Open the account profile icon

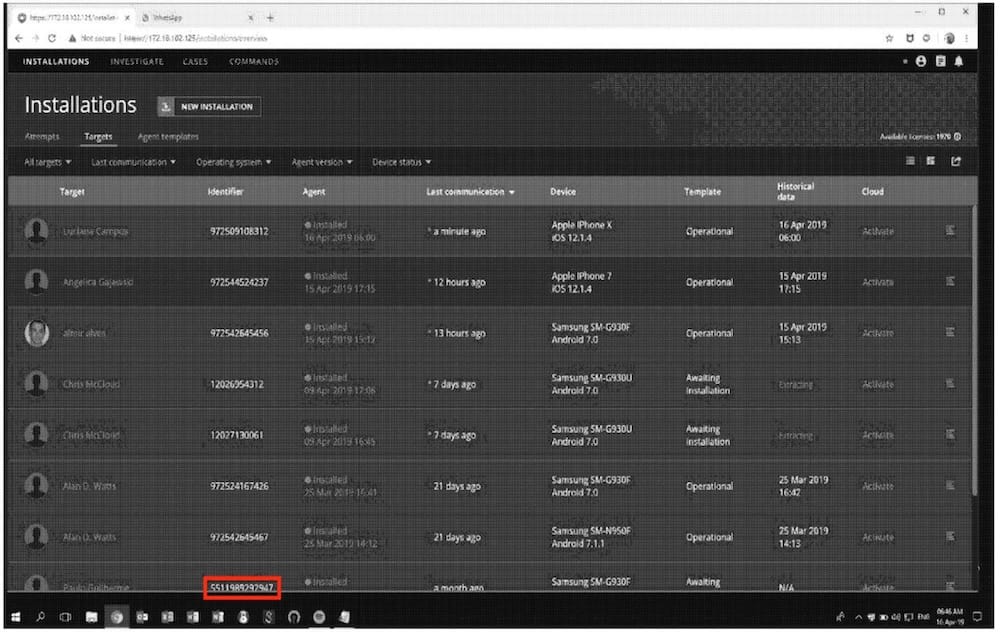(x=919, y=61)
